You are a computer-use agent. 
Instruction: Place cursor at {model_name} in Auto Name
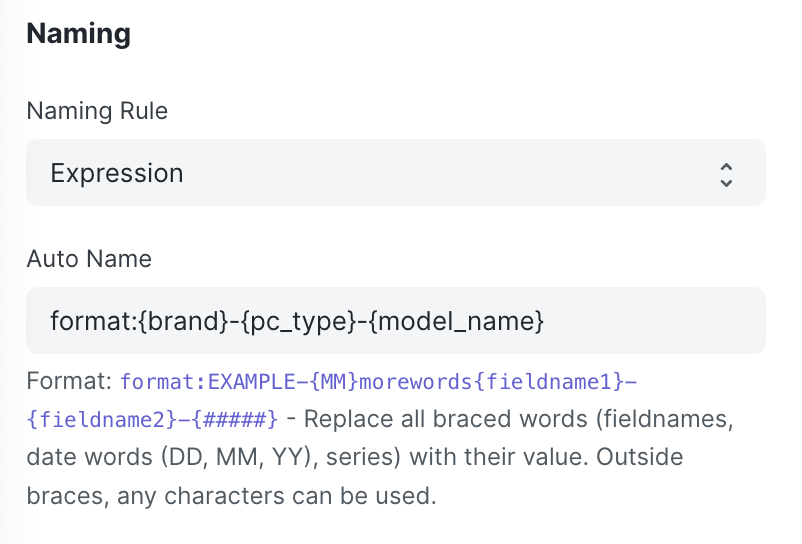(456, 321)
